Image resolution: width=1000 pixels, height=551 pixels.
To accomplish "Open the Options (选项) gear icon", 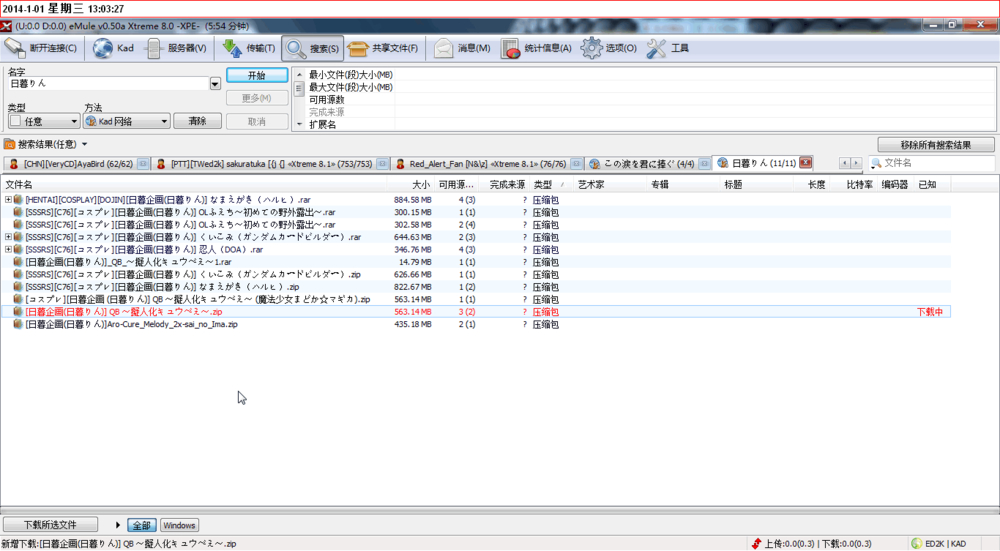I will [x=591, y=48].
